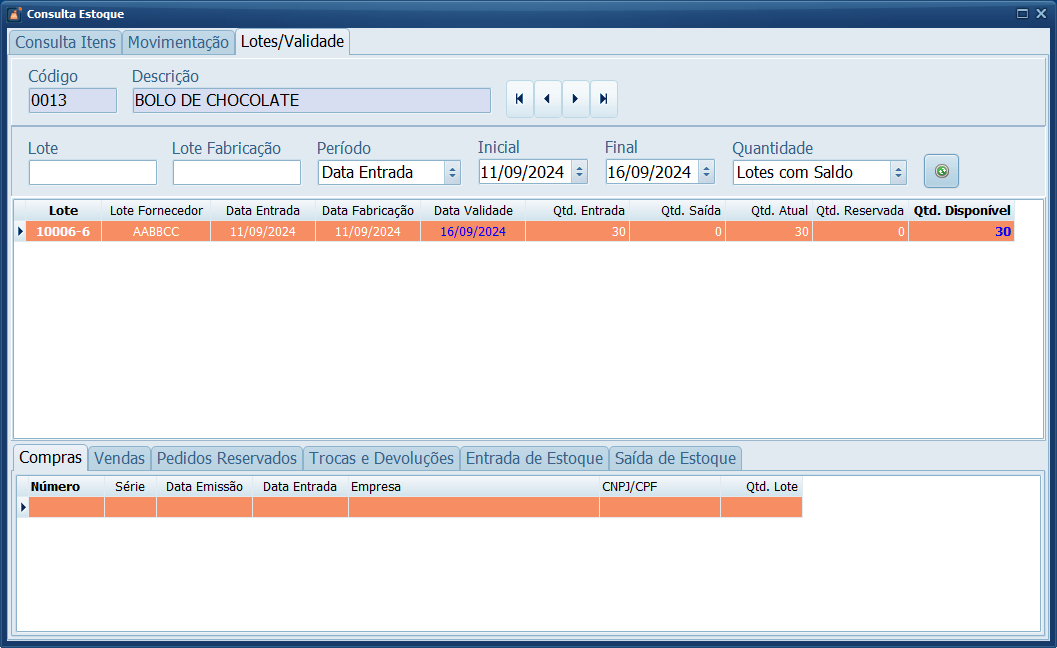Open the Pedidos Reservados tab
Image resolution: width=1057 pixels, height=648 pixels.
pyautogui.click(x=227, y=458)
